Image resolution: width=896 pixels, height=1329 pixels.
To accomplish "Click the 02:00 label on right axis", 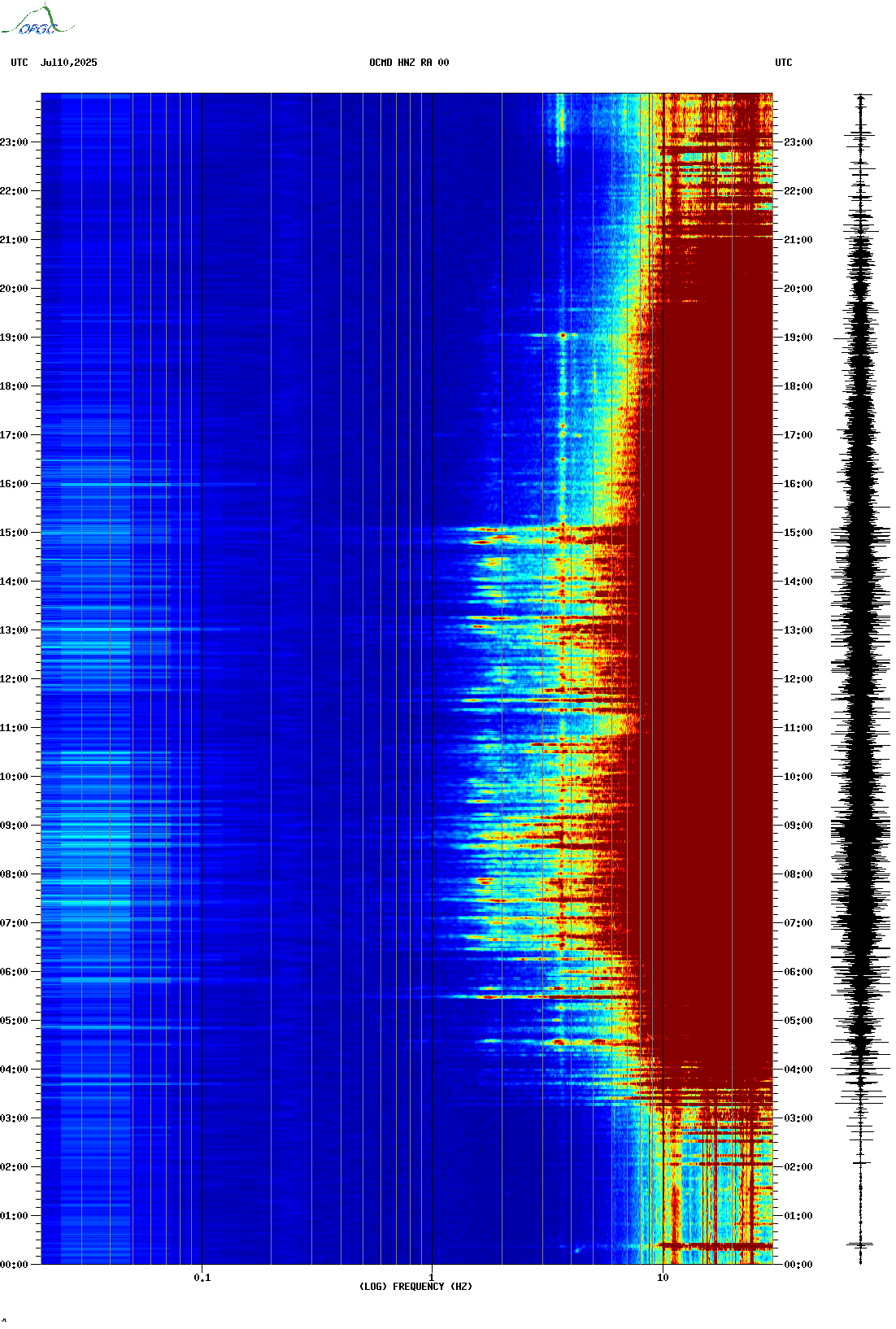I will (798, 1167).
